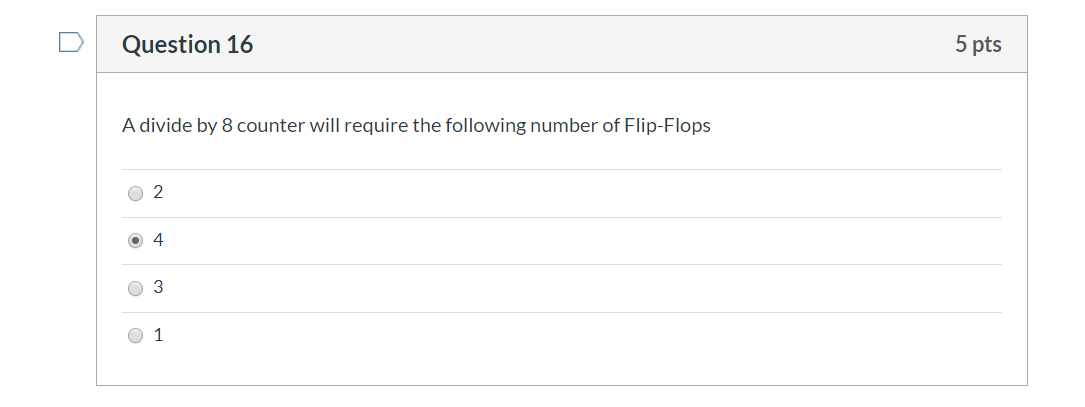Click the number 8 in the question text
This screenshot has height=407, width=1085.
pyautogui.click(x=227, y=126)
